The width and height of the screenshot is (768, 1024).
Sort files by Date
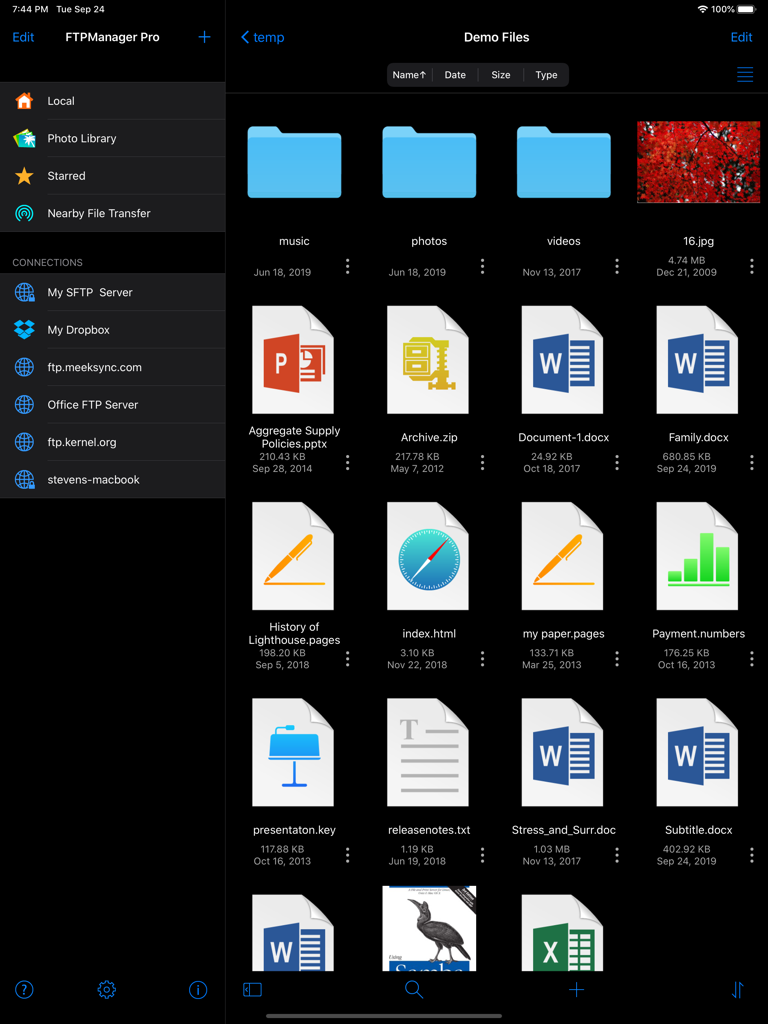click(x=455, y=75)
